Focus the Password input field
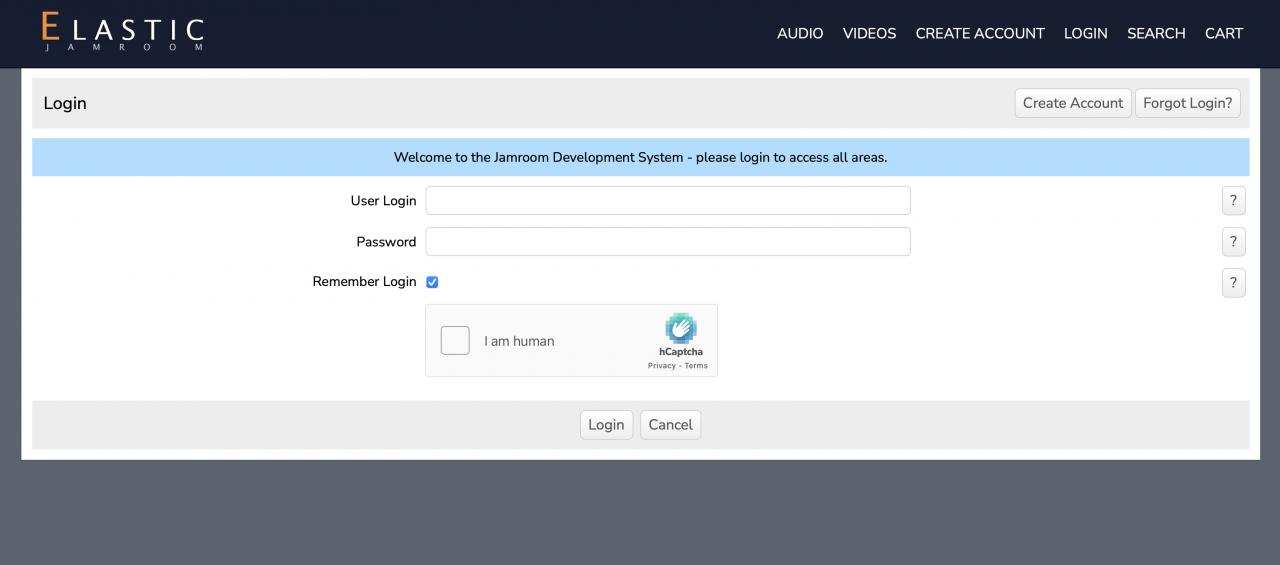This screenshot has height=565, width=1280. (668, 241)
